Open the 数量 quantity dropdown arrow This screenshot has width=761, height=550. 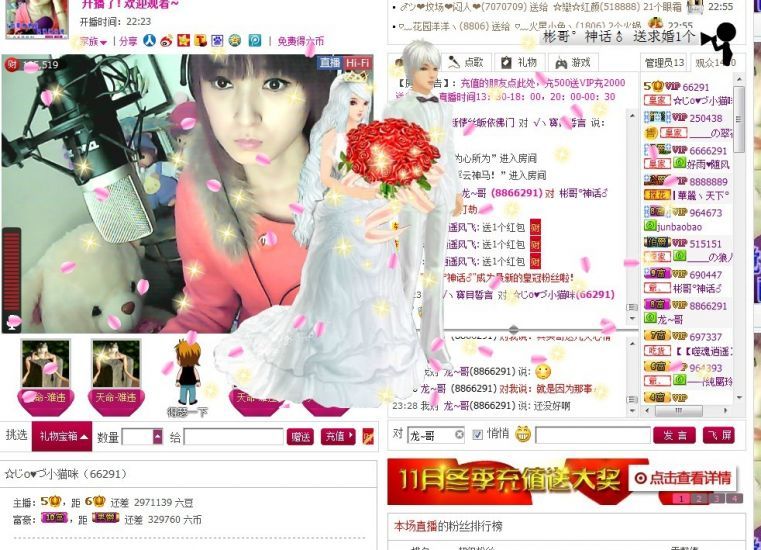(x=158, y=436)
